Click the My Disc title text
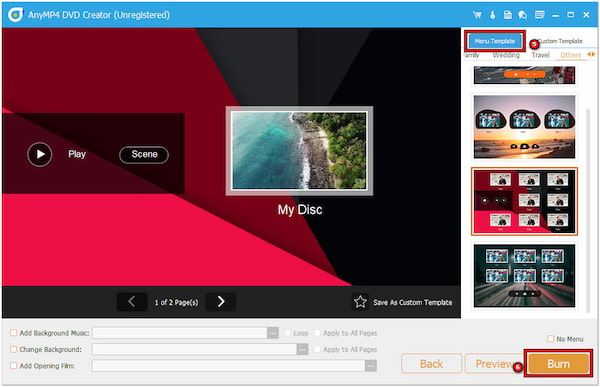Screen dimensions: 600x387 pyautogui.click(x=300, y=210)
